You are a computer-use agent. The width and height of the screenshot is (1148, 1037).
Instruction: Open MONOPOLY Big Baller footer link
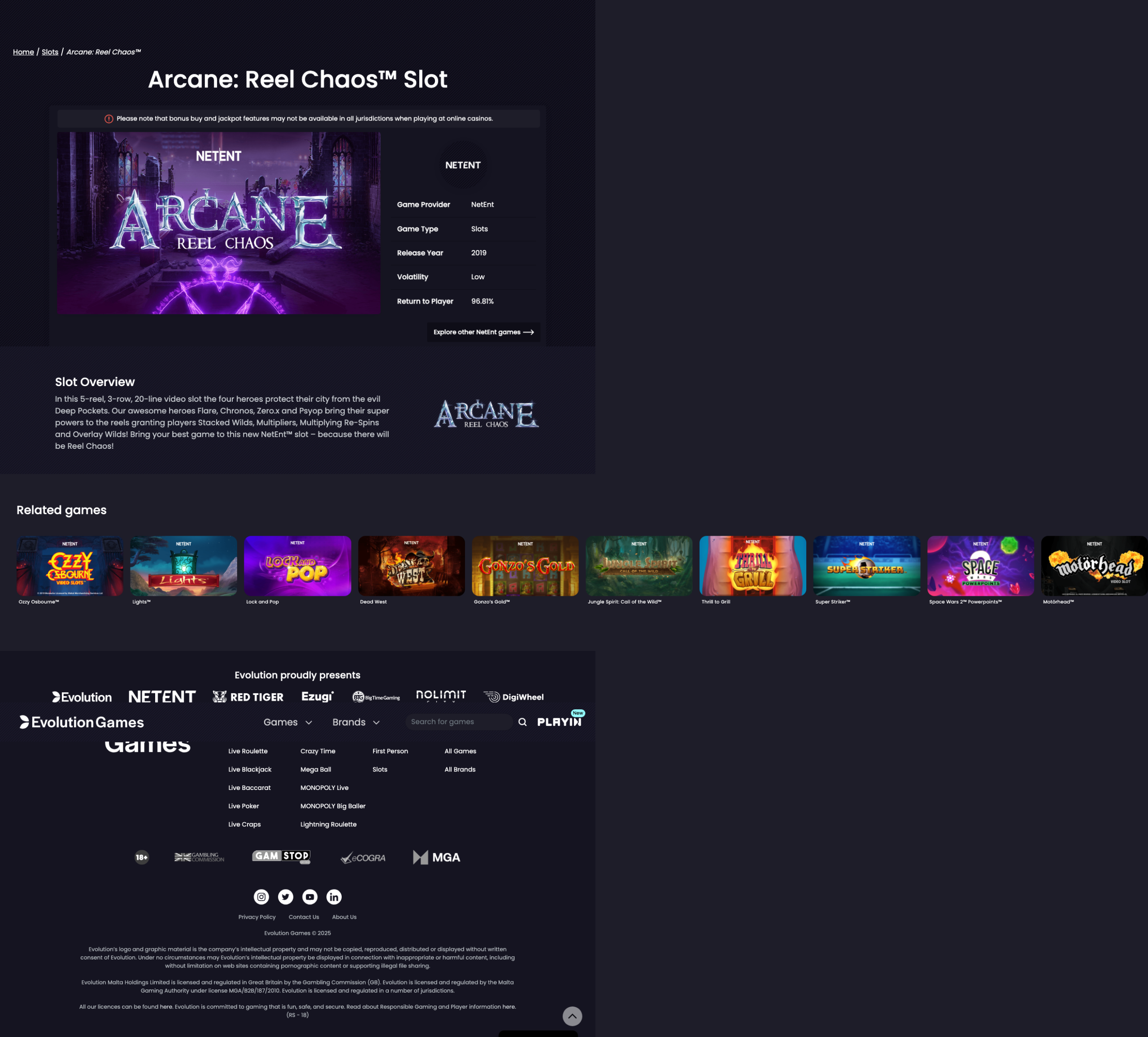[333, 806]
